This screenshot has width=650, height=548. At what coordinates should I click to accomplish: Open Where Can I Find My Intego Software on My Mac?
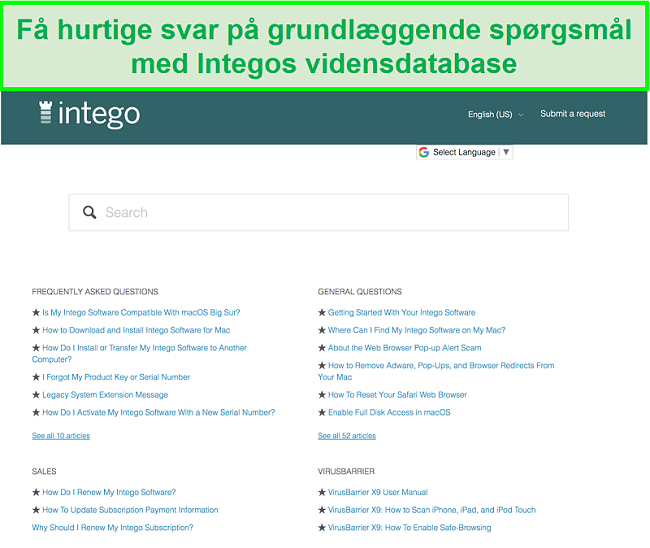(417, 330)
